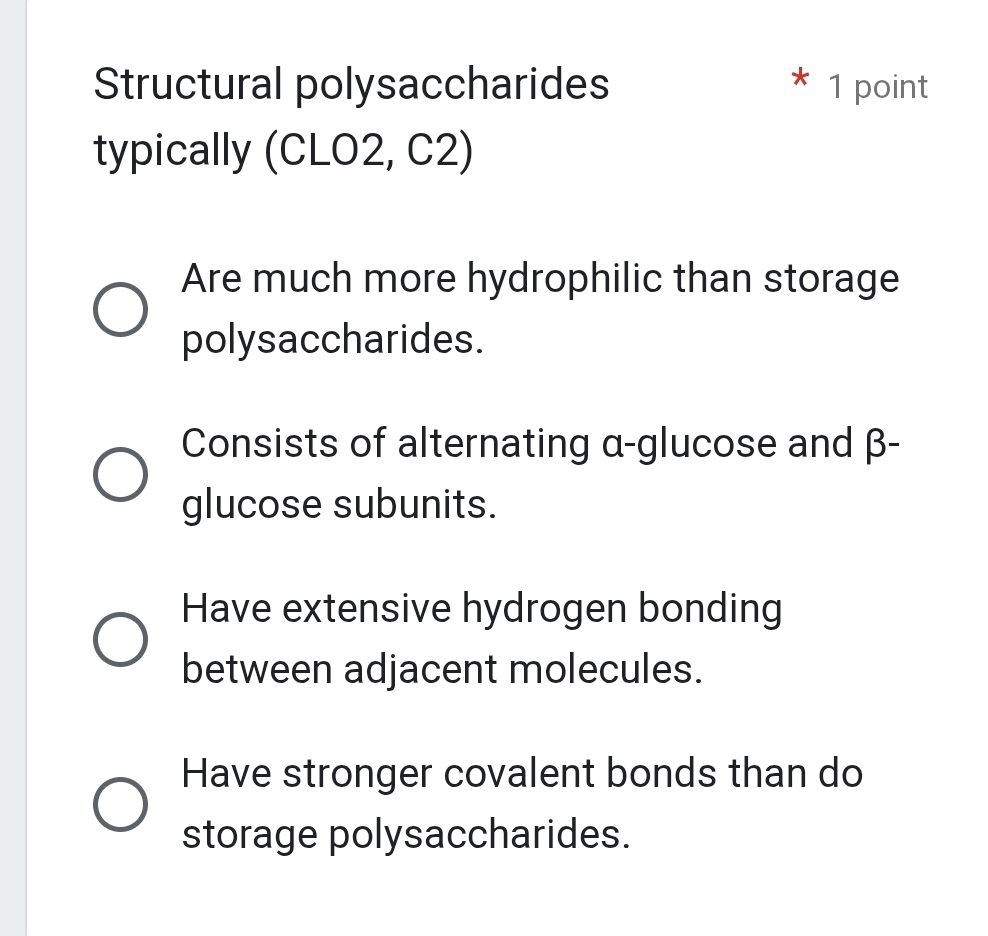The width and height of the screenshot is (988, 936).
Task: Select the 'extensive hydrogen bonding' radio button
Action: [x=122, y=638]
